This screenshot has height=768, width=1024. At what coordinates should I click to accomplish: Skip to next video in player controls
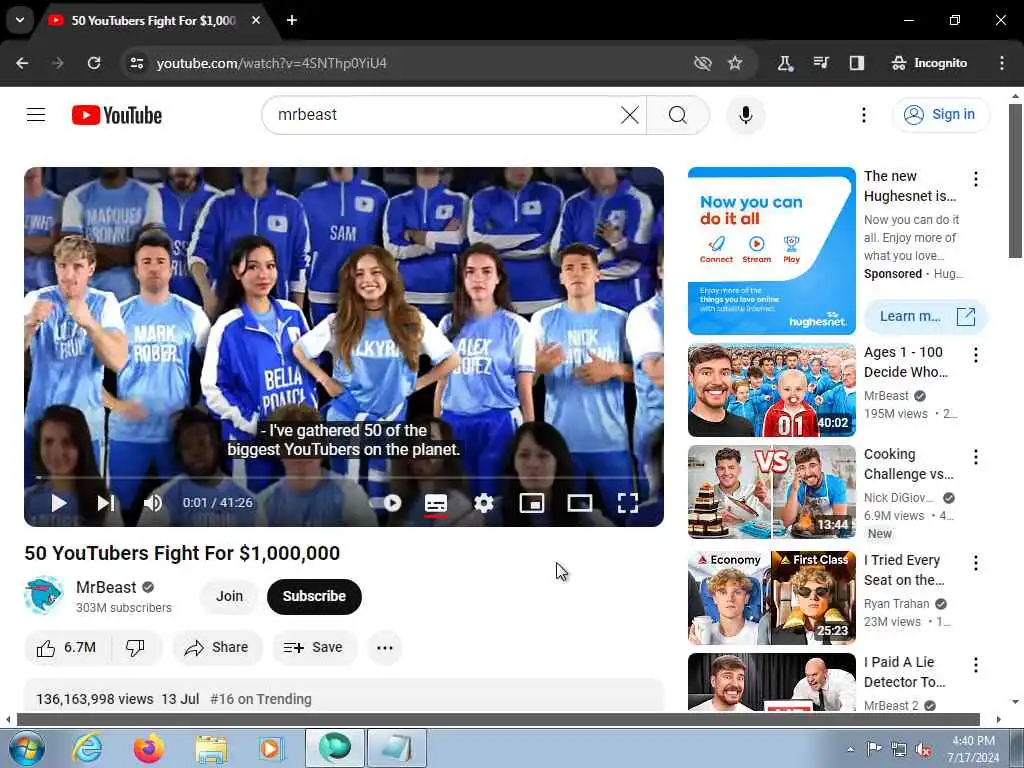point(106,503)
